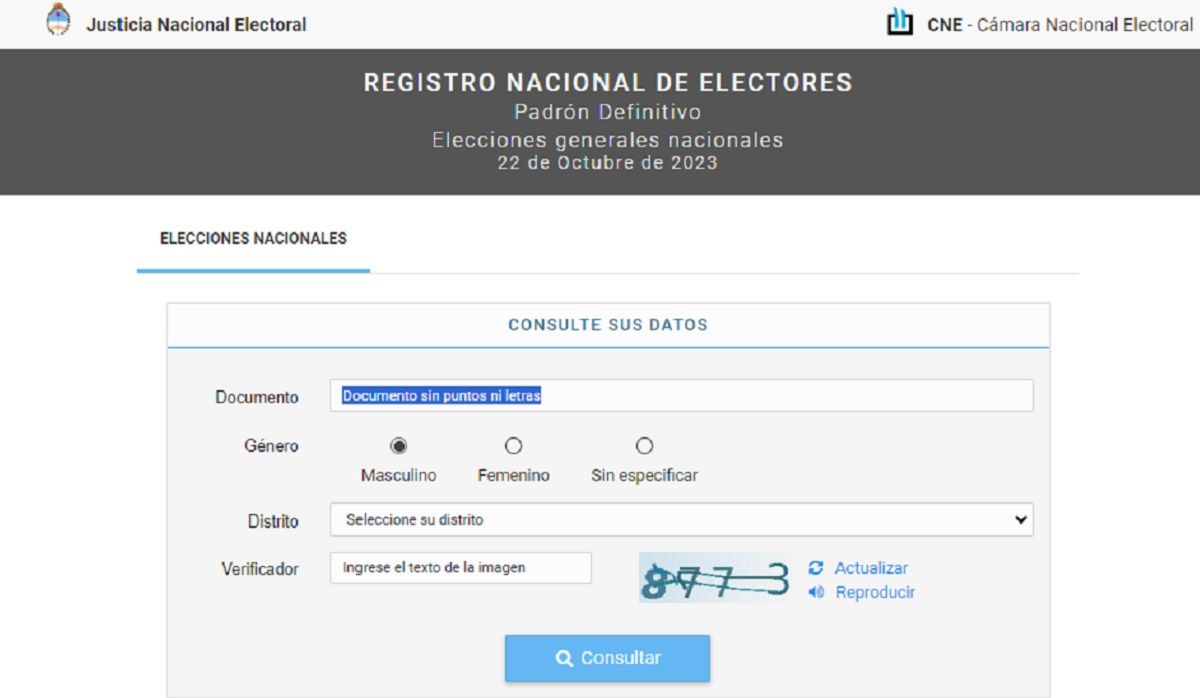Click the Actualizar link

coord(871,568)
